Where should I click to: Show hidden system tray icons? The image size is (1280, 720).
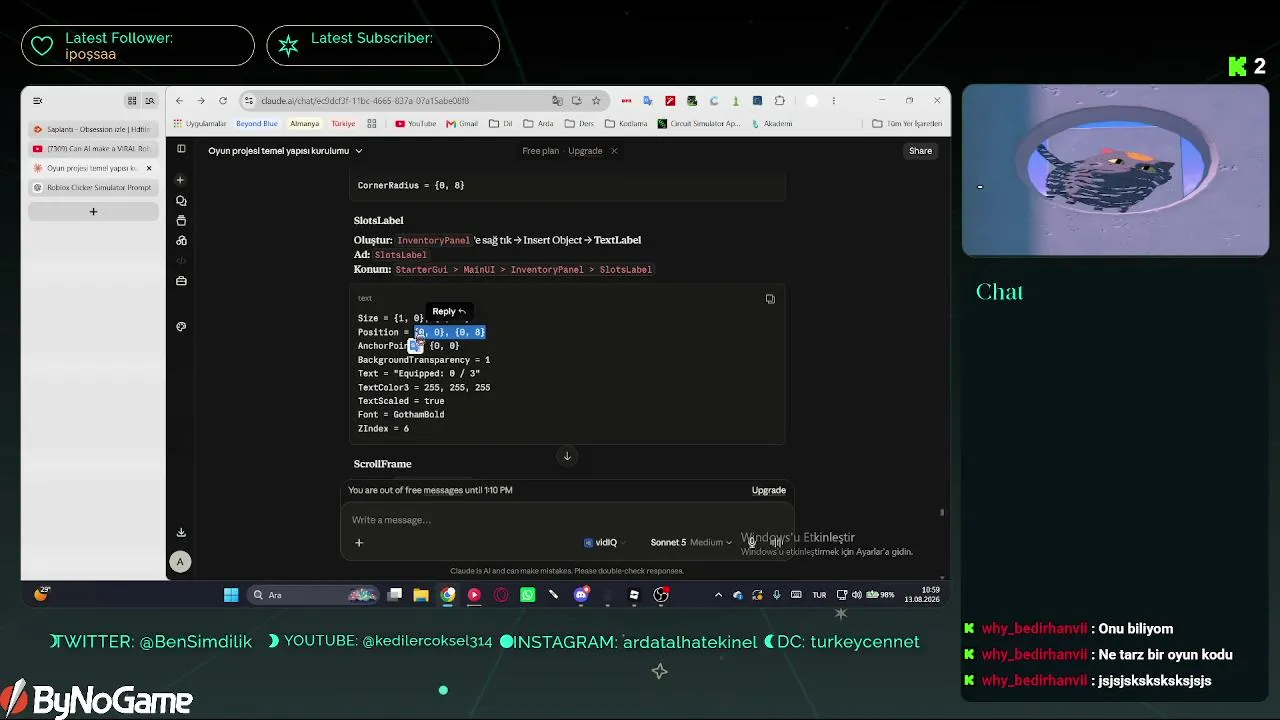[718, 595]
